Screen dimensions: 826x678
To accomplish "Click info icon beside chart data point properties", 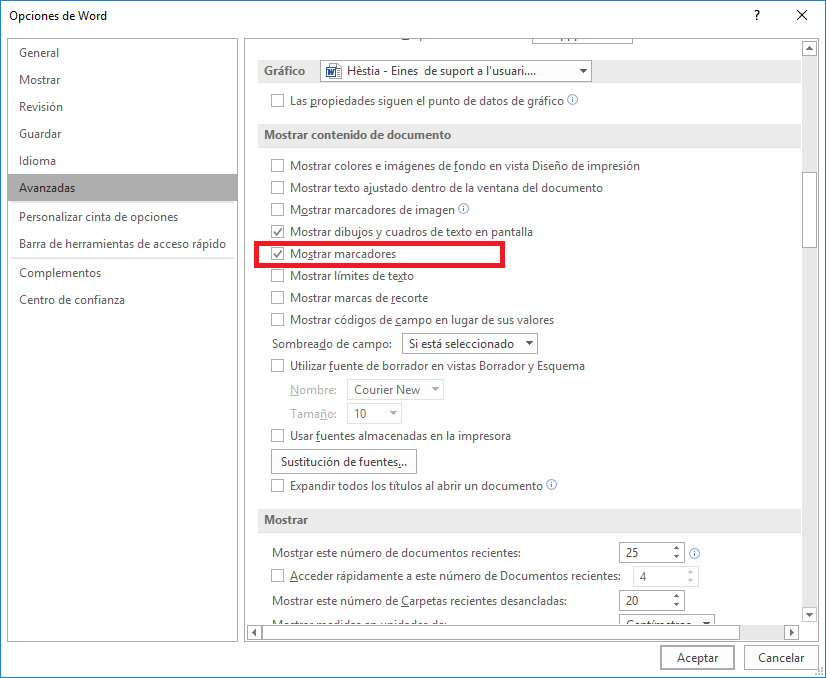I will [573, 100].
